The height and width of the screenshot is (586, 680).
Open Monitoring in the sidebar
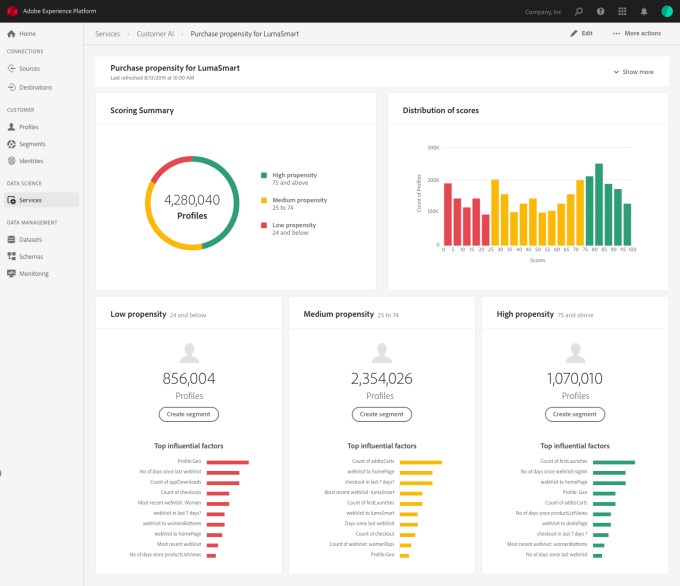pos(33,273)
